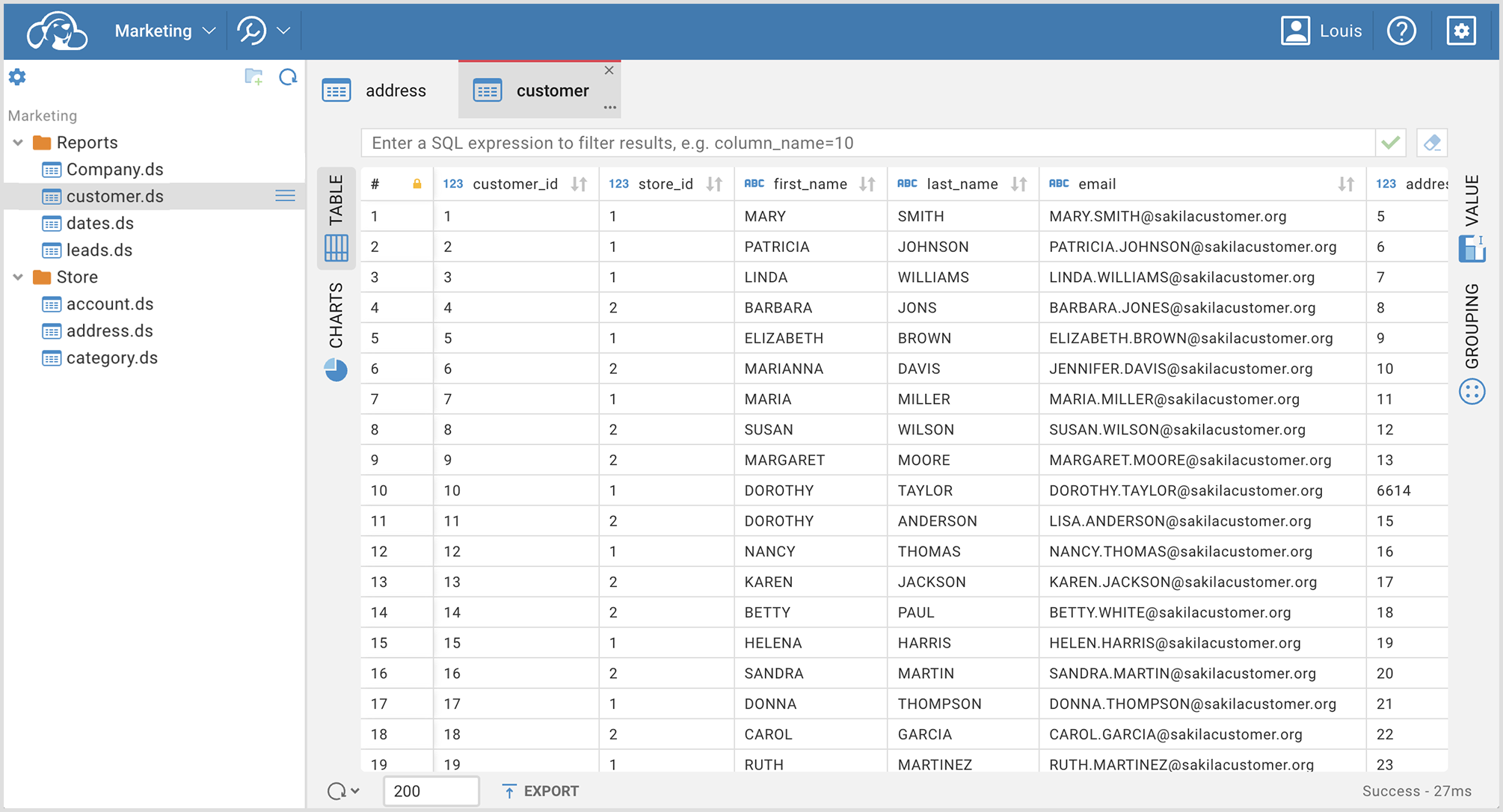Image resolution: width=1503 pixels, height=812 pixels.
Task: Open the Charts pie chart view
Action: [x=336, y=370]
